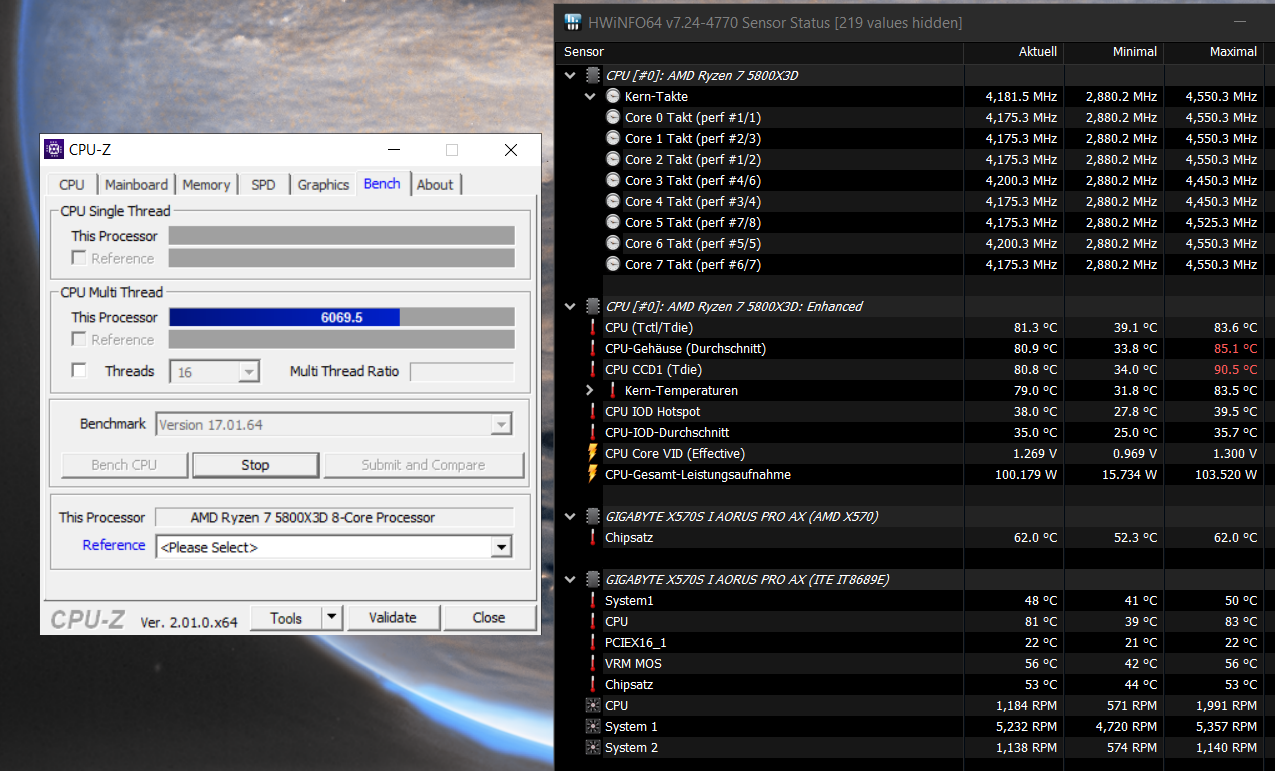This screenshot has width=1275, height=771.
Task: Click the Validate button
Action: pyautogui.click(x=393, y=618)
